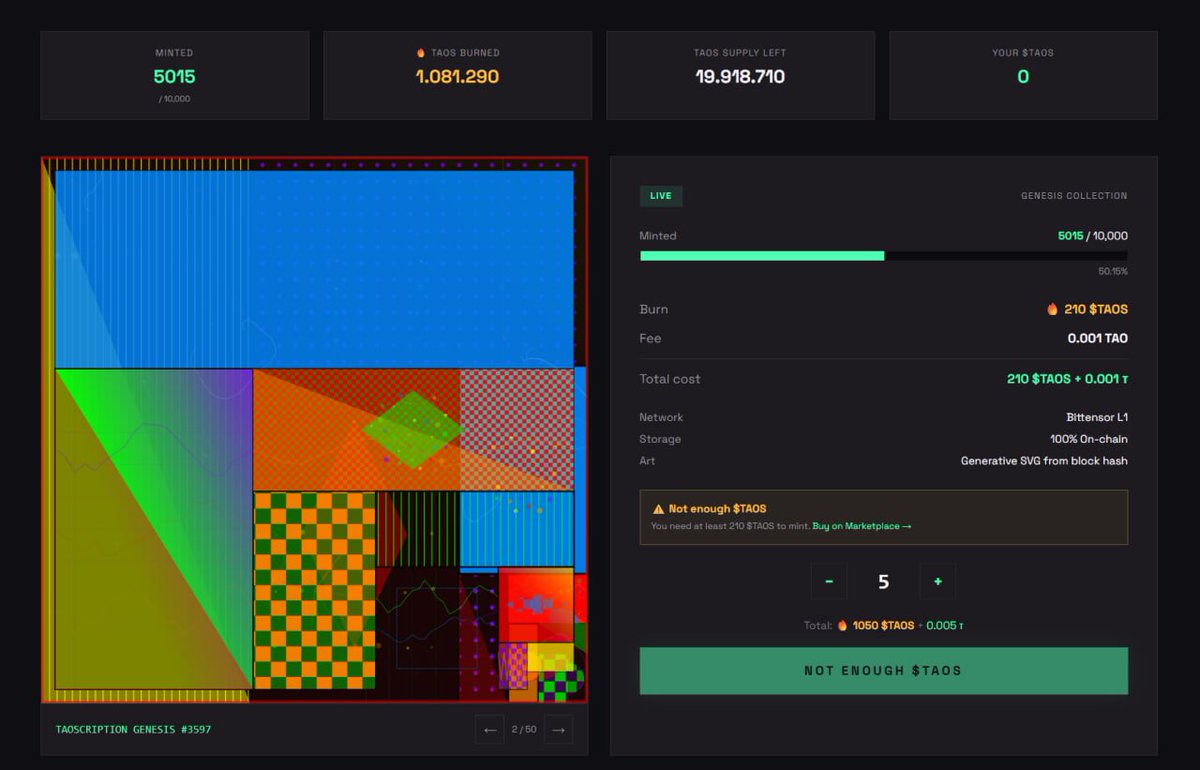The width and height of the screenshot is (1200, 770).
Task: Click the quantity value 5
Action: click(x=883, y=582)
